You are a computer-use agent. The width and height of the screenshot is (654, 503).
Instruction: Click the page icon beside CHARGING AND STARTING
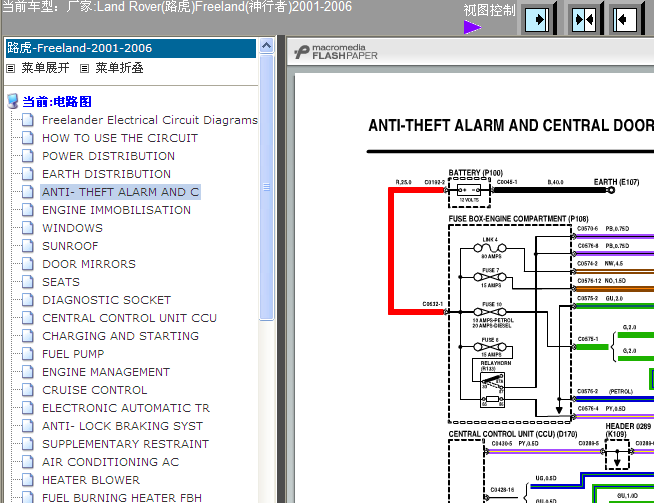[28, 336]
